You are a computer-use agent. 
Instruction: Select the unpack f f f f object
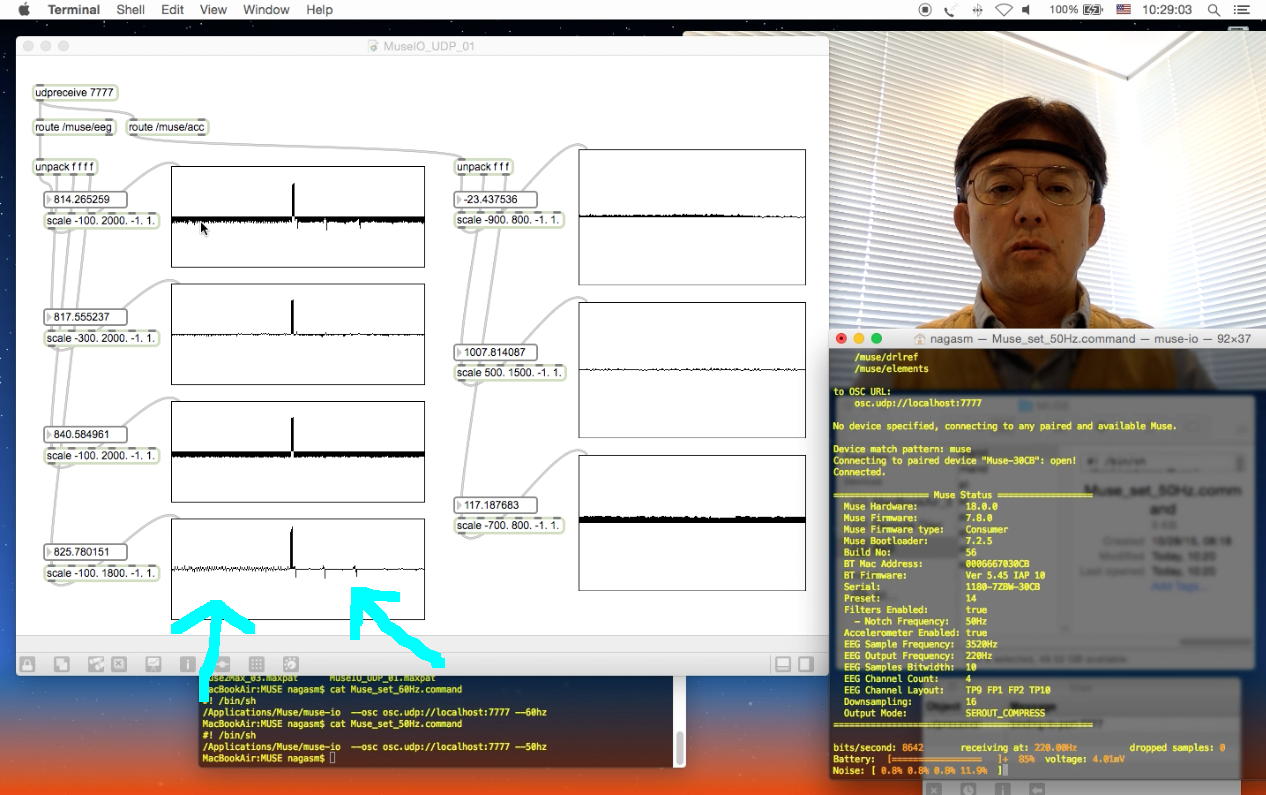66,167
